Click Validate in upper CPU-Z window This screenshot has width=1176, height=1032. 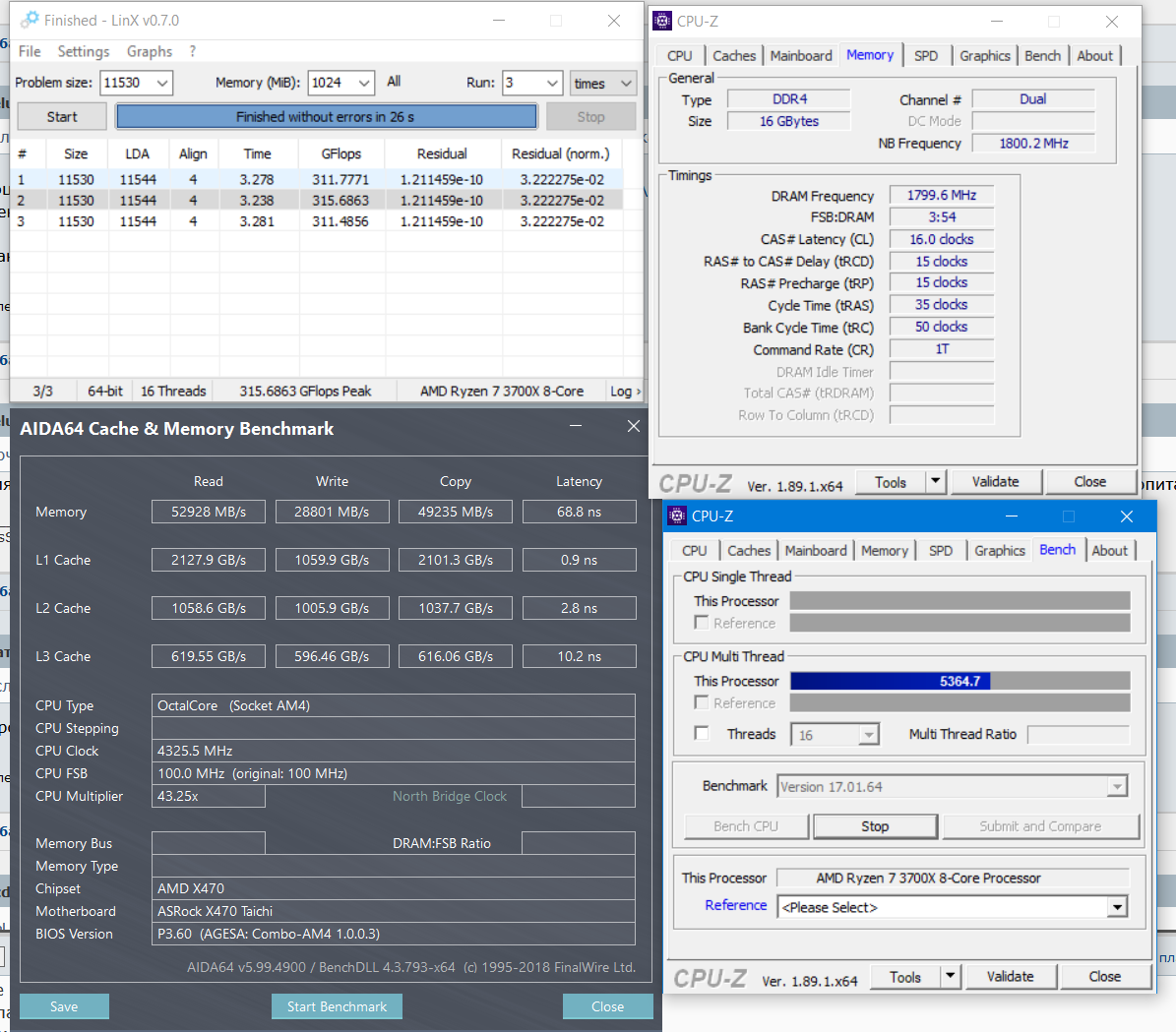(x=995, y=481)
